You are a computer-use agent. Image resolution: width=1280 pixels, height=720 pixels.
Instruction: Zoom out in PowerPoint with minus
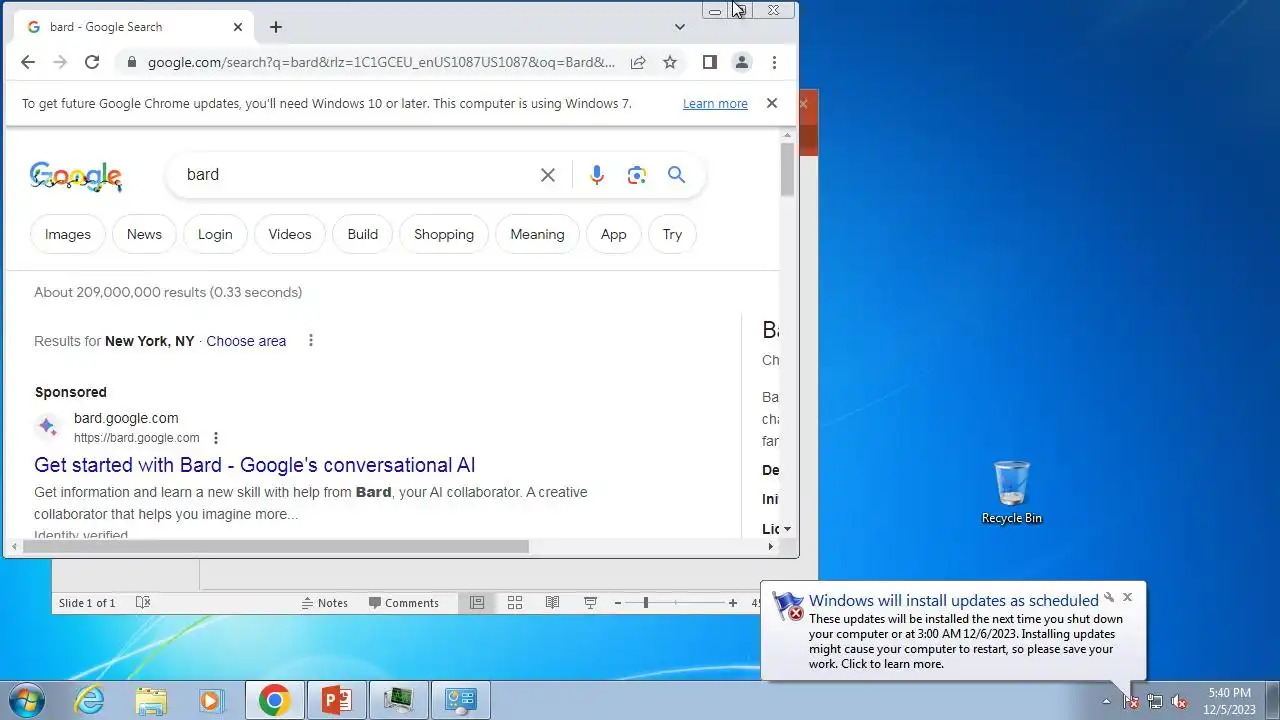(618, 603)
